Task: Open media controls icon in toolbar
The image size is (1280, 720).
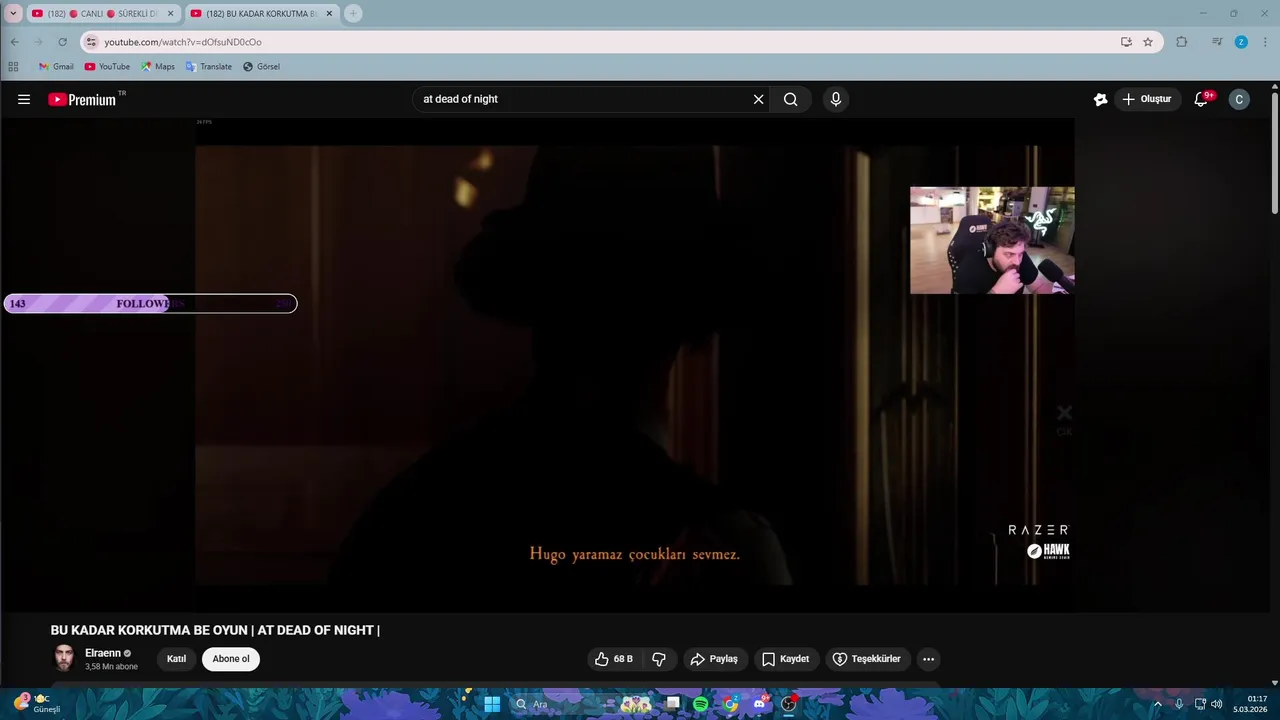Action: click(x=1217, y=42)
